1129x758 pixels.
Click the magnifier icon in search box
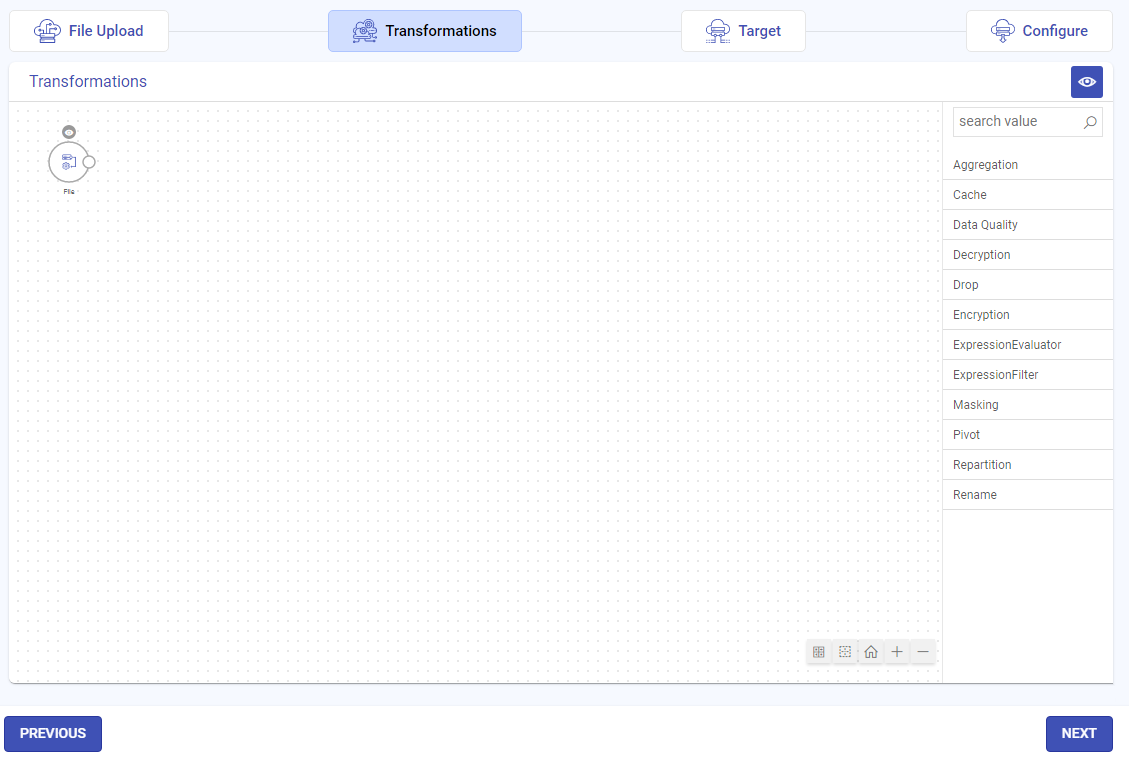click(1090, 122)
